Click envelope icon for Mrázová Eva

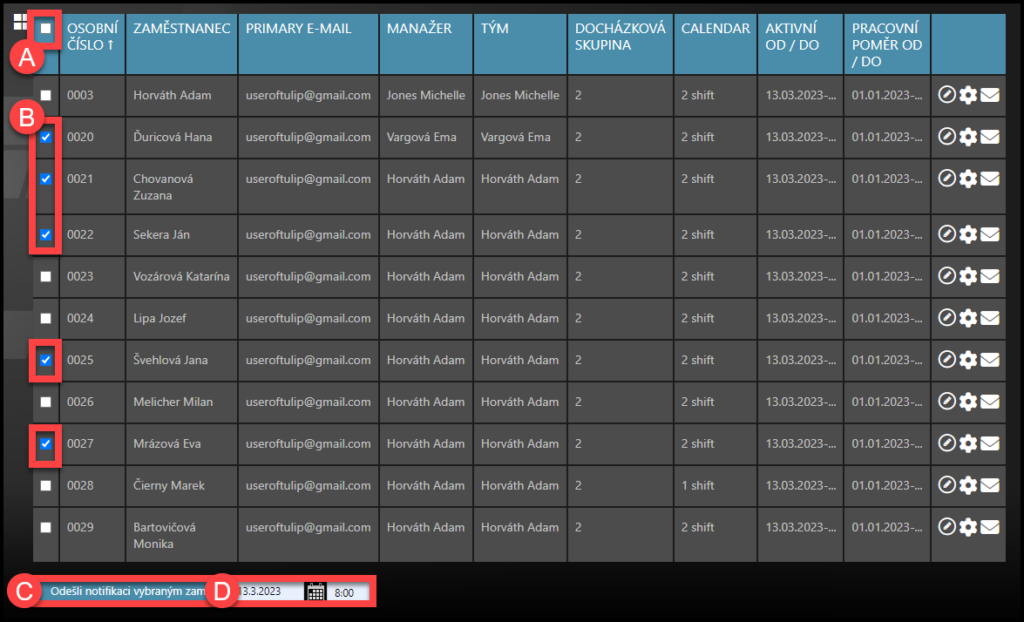point(990,444)
